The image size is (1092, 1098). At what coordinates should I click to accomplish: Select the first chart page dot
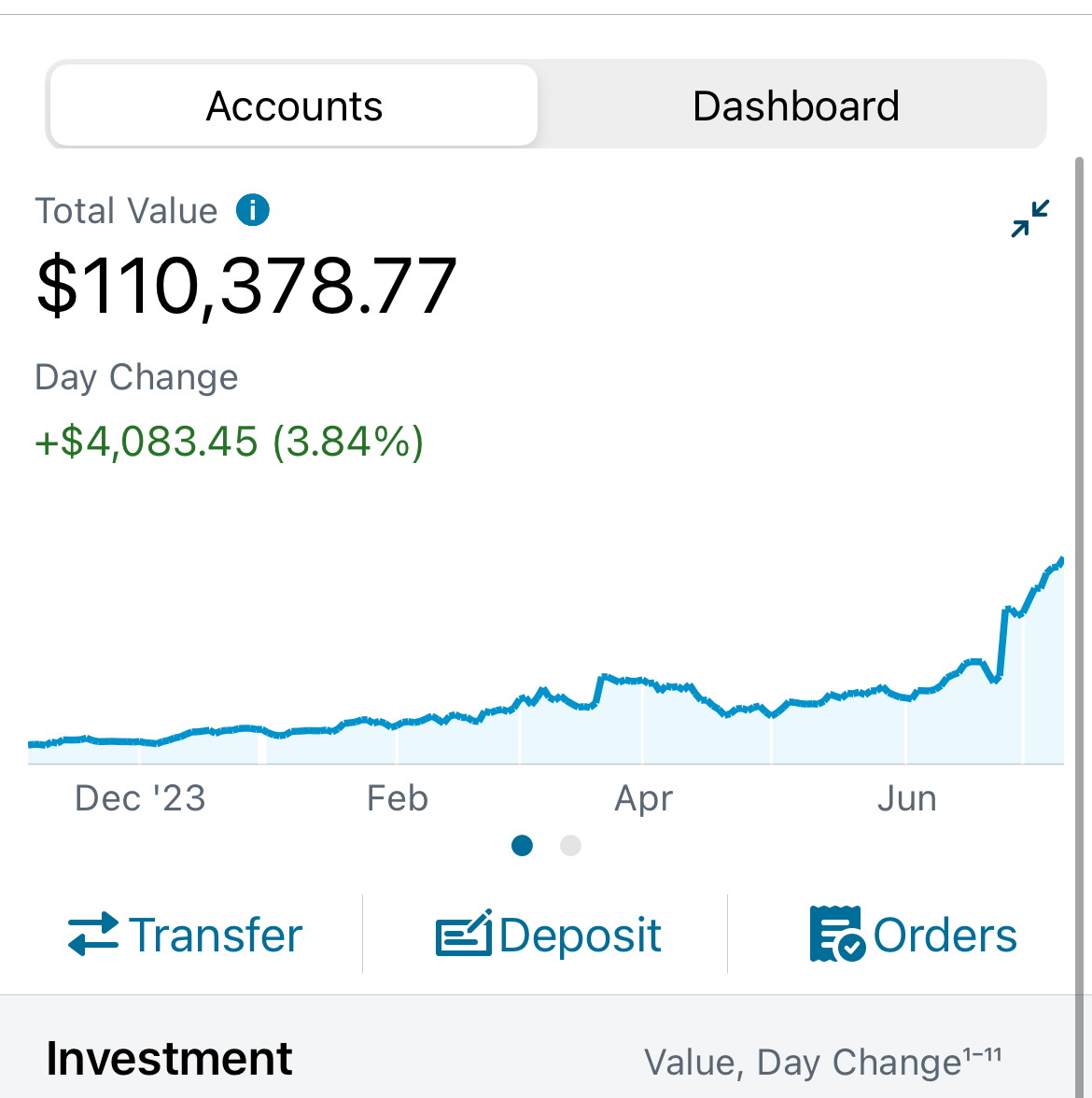point(523,846)
